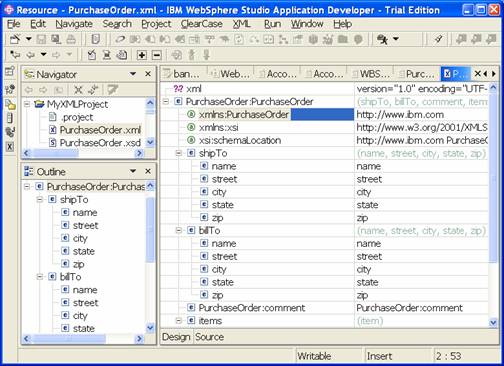Open the New wizard dropdown arrow

click(x=29, y=39)
